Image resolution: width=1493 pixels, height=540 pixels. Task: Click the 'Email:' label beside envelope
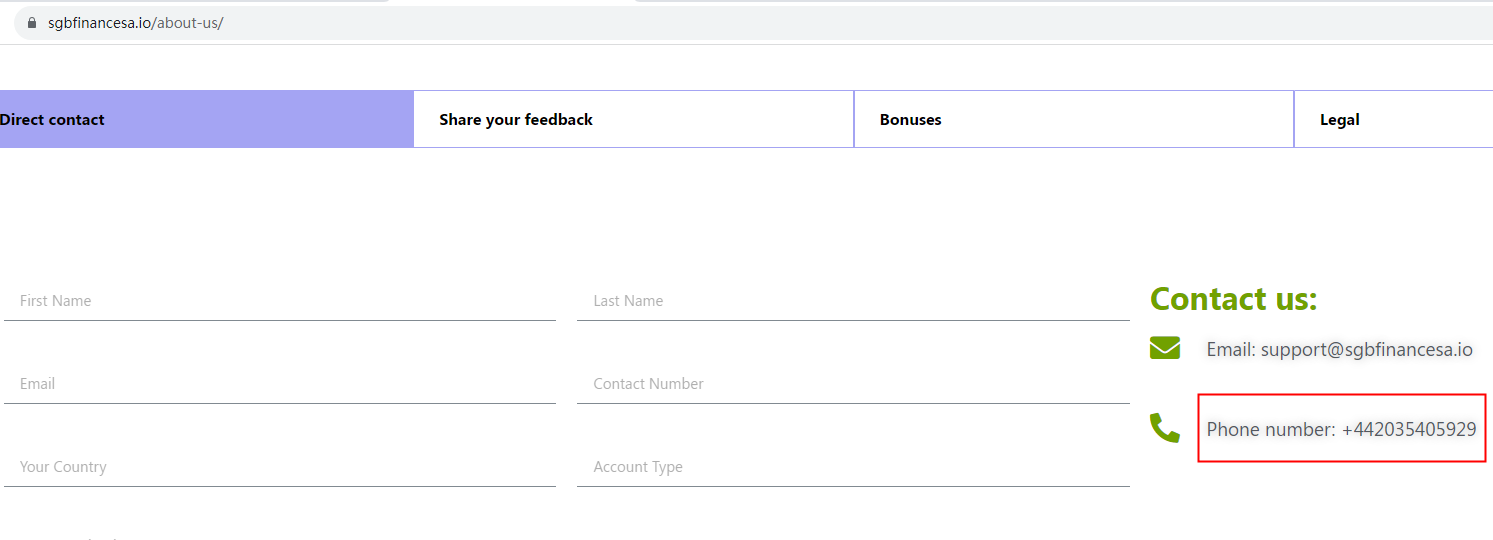1230,350
